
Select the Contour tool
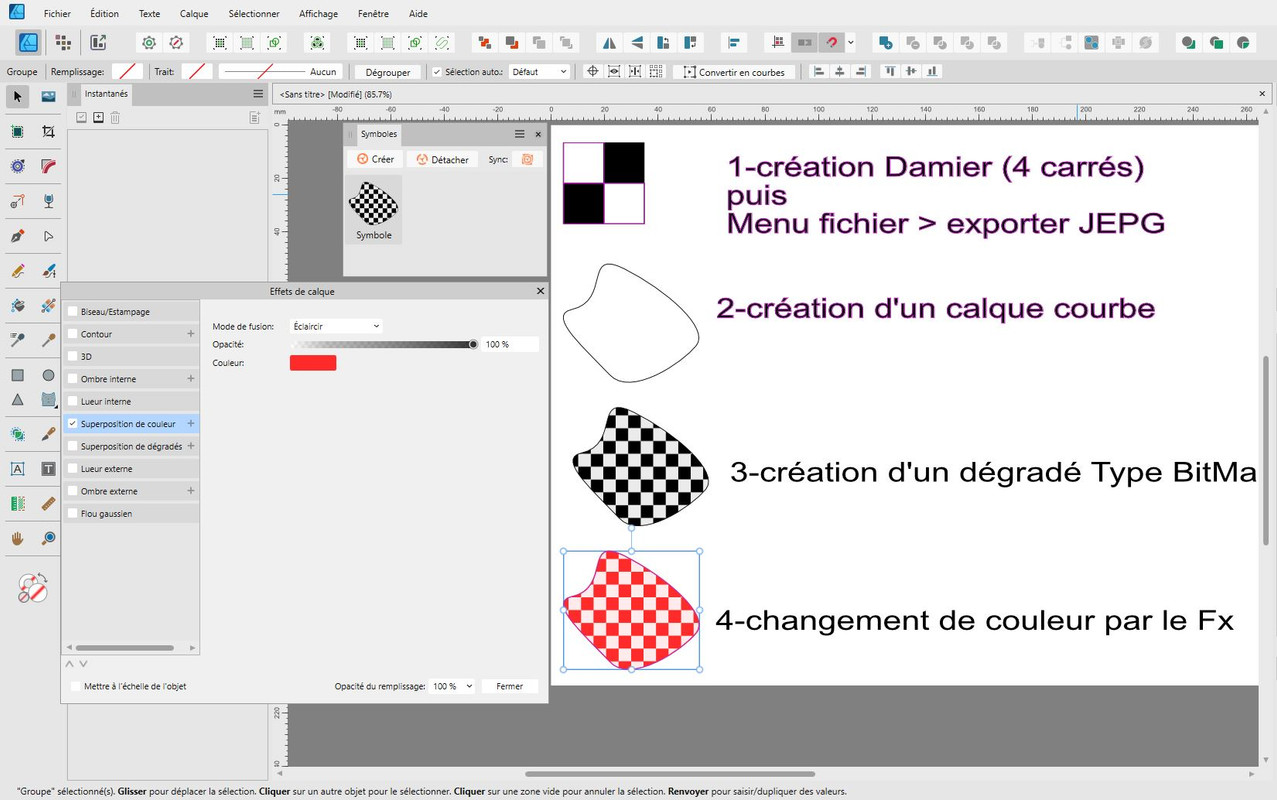tap(48, 166)
